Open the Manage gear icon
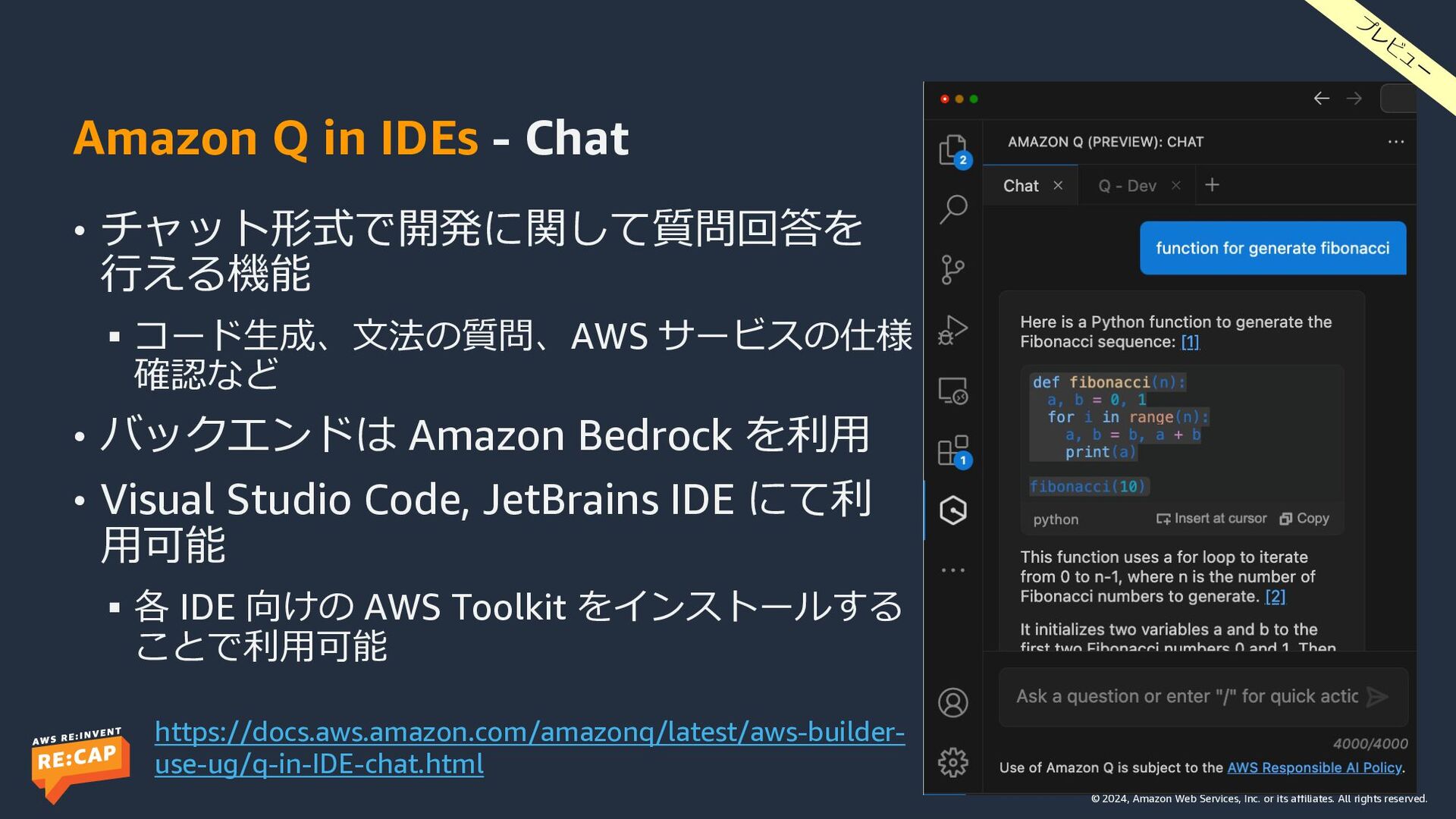The image size is (1456, 819). (953, 762)
